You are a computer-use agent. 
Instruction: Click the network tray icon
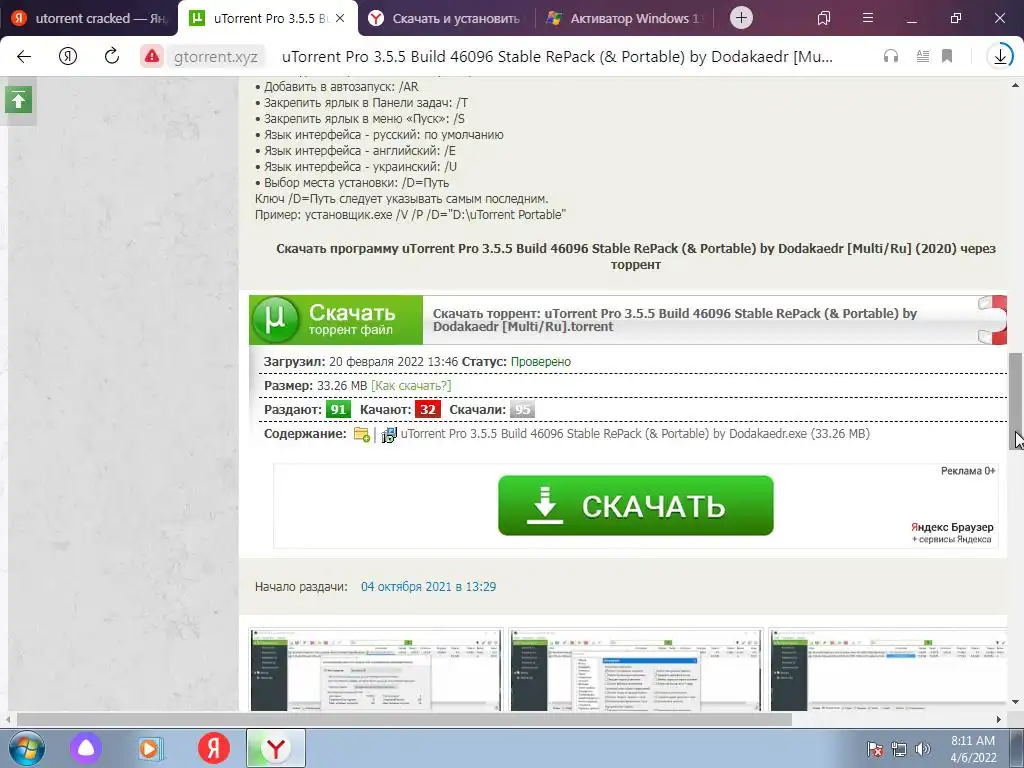pos(899,749)
